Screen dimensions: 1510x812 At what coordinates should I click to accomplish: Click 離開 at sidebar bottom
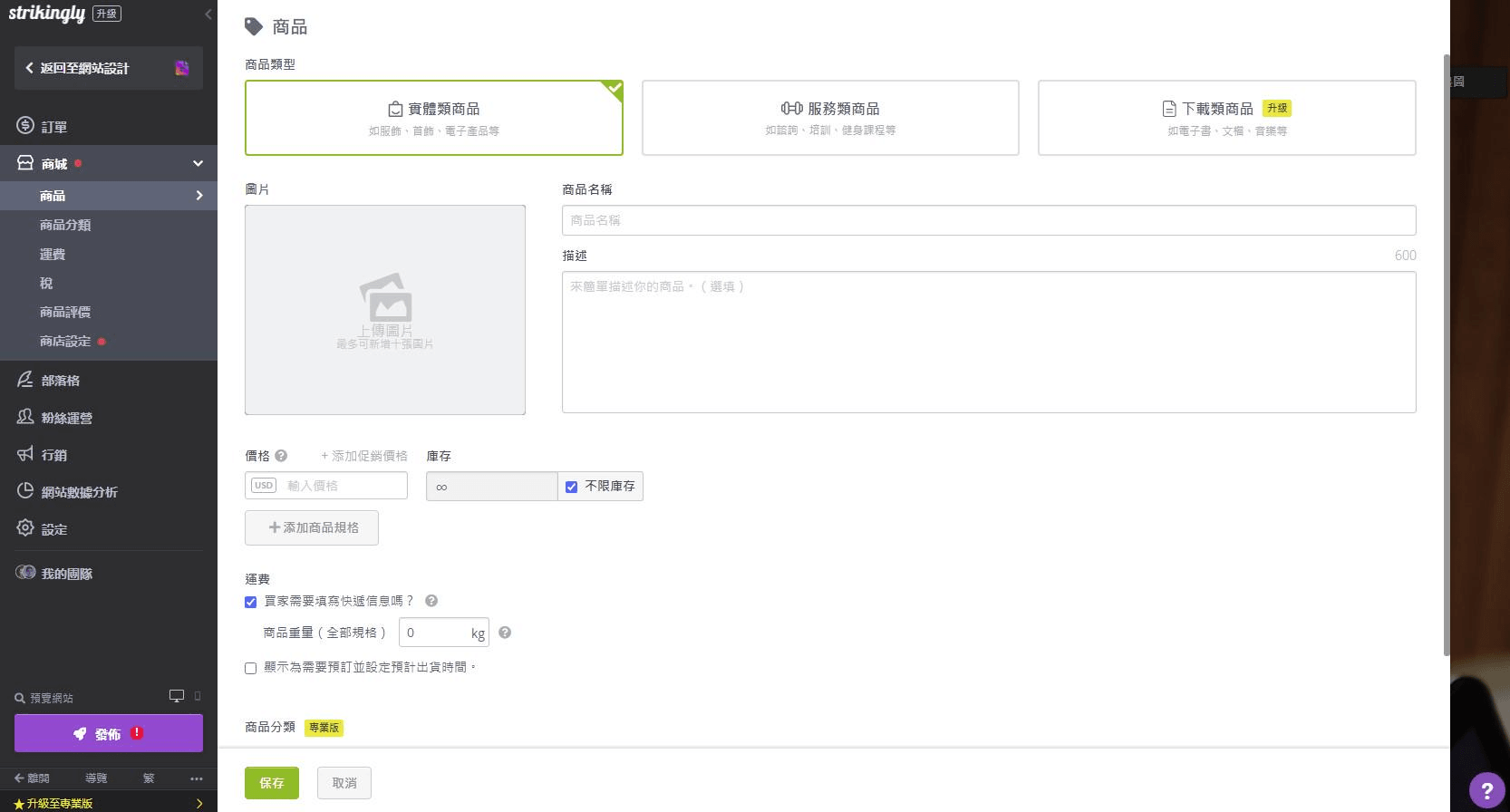(x=32, y=778)
